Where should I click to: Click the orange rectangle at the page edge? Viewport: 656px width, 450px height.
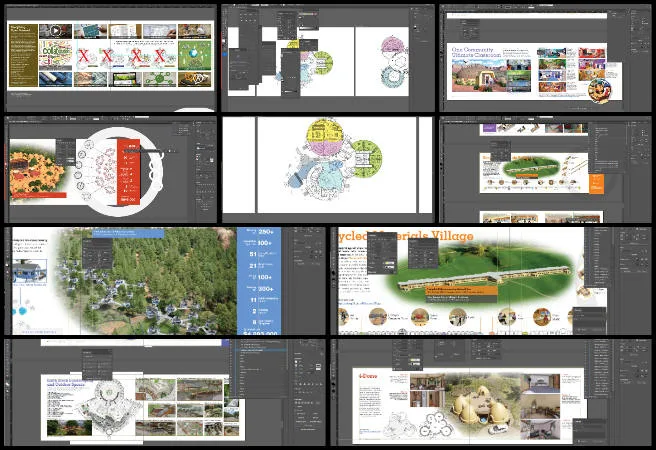point(596,184)
